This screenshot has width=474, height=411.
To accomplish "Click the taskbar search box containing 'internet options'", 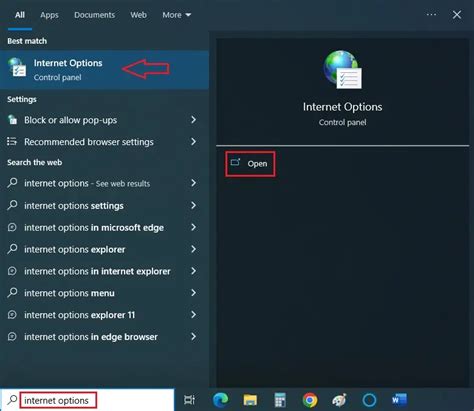I will 87,400.
